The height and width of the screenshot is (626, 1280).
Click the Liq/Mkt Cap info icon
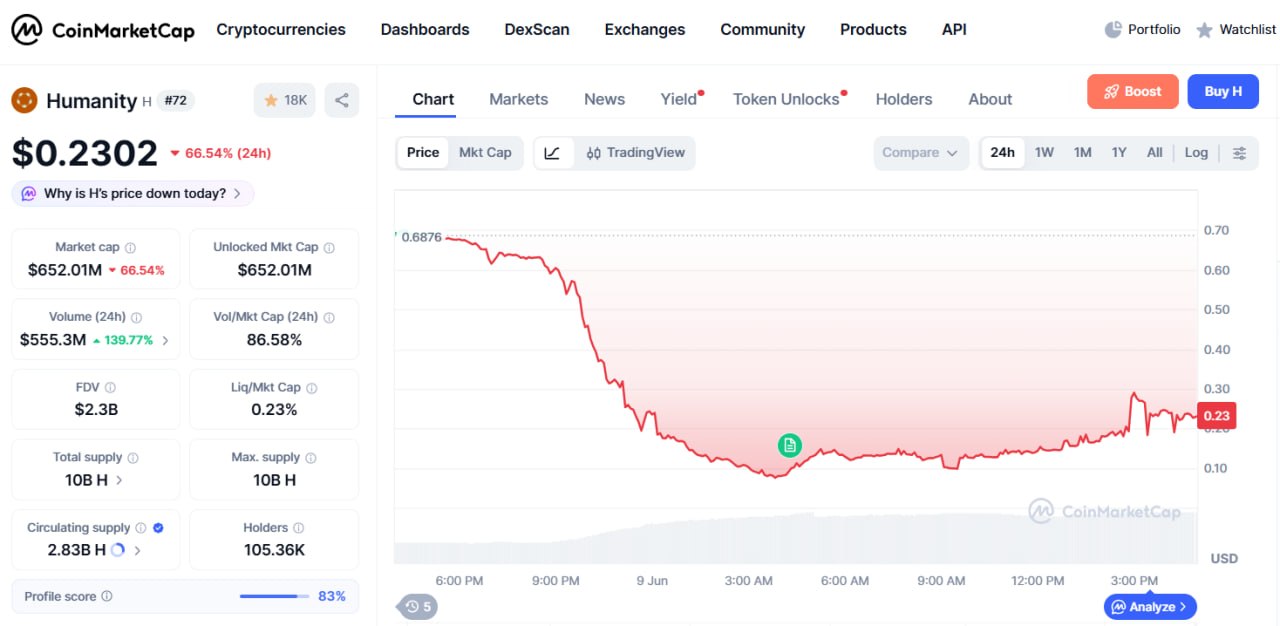[311, 387]
